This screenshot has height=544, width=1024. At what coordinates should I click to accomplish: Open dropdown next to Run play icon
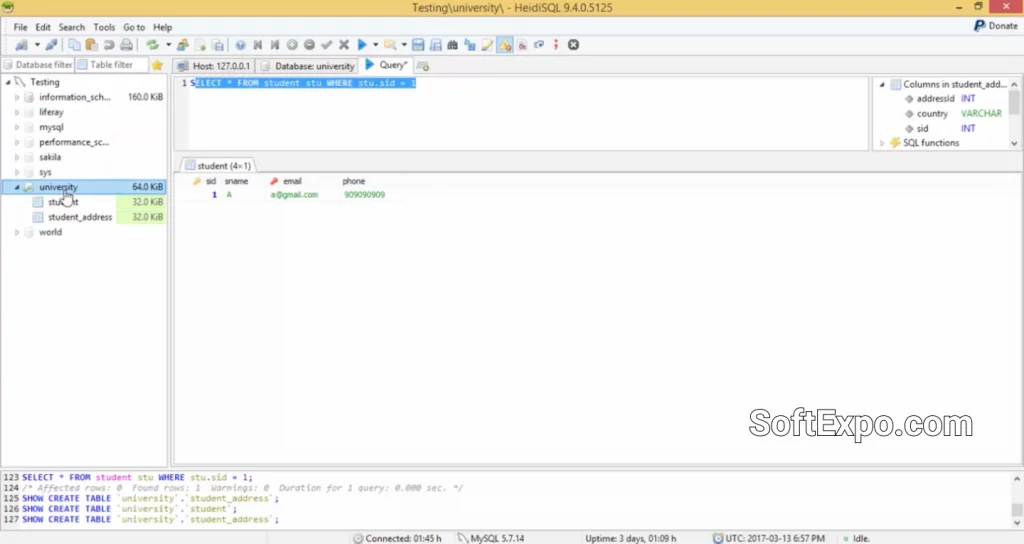point(376,45)
